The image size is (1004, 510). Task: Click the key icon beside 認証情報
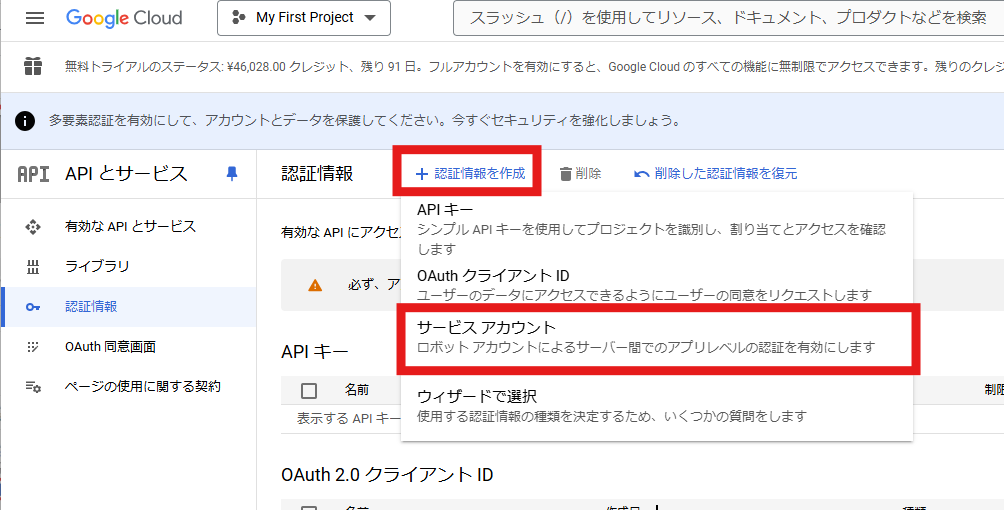click(x=33, y=308)
